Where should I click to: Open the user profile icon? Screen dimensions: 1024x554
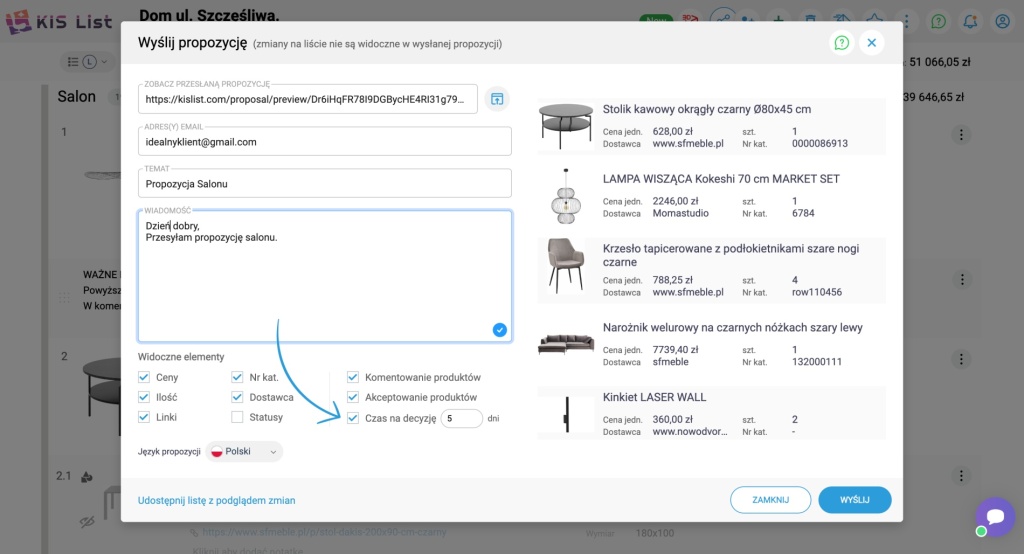(x=1001, y=20)
